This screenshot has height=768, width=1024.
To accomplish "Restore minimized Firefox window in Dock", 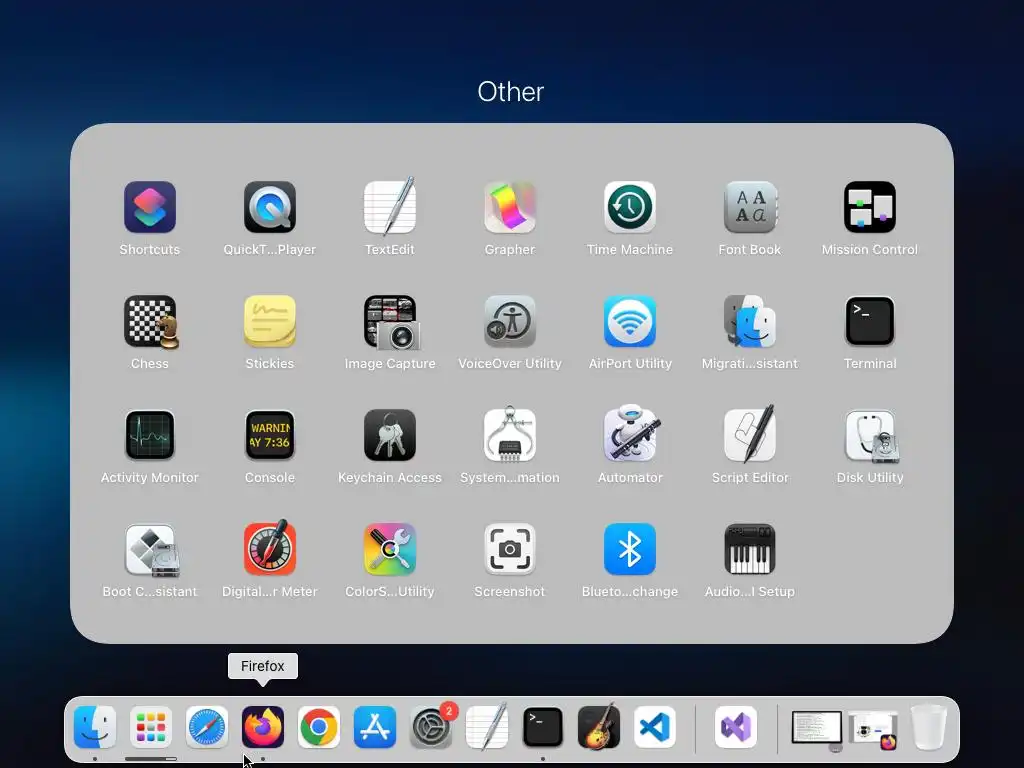I will click(873, 730).
